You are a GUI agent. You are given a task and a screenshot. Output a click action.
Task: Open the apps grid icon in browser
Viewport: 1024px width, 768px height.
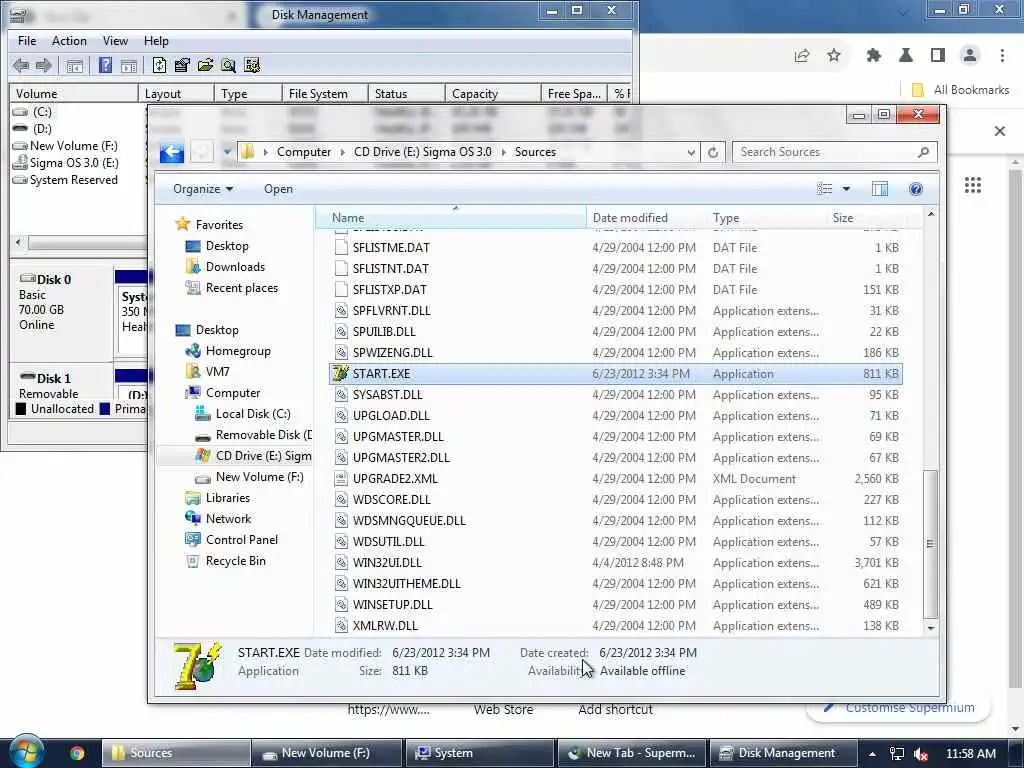pyautogui.click(x=973, y=185)
